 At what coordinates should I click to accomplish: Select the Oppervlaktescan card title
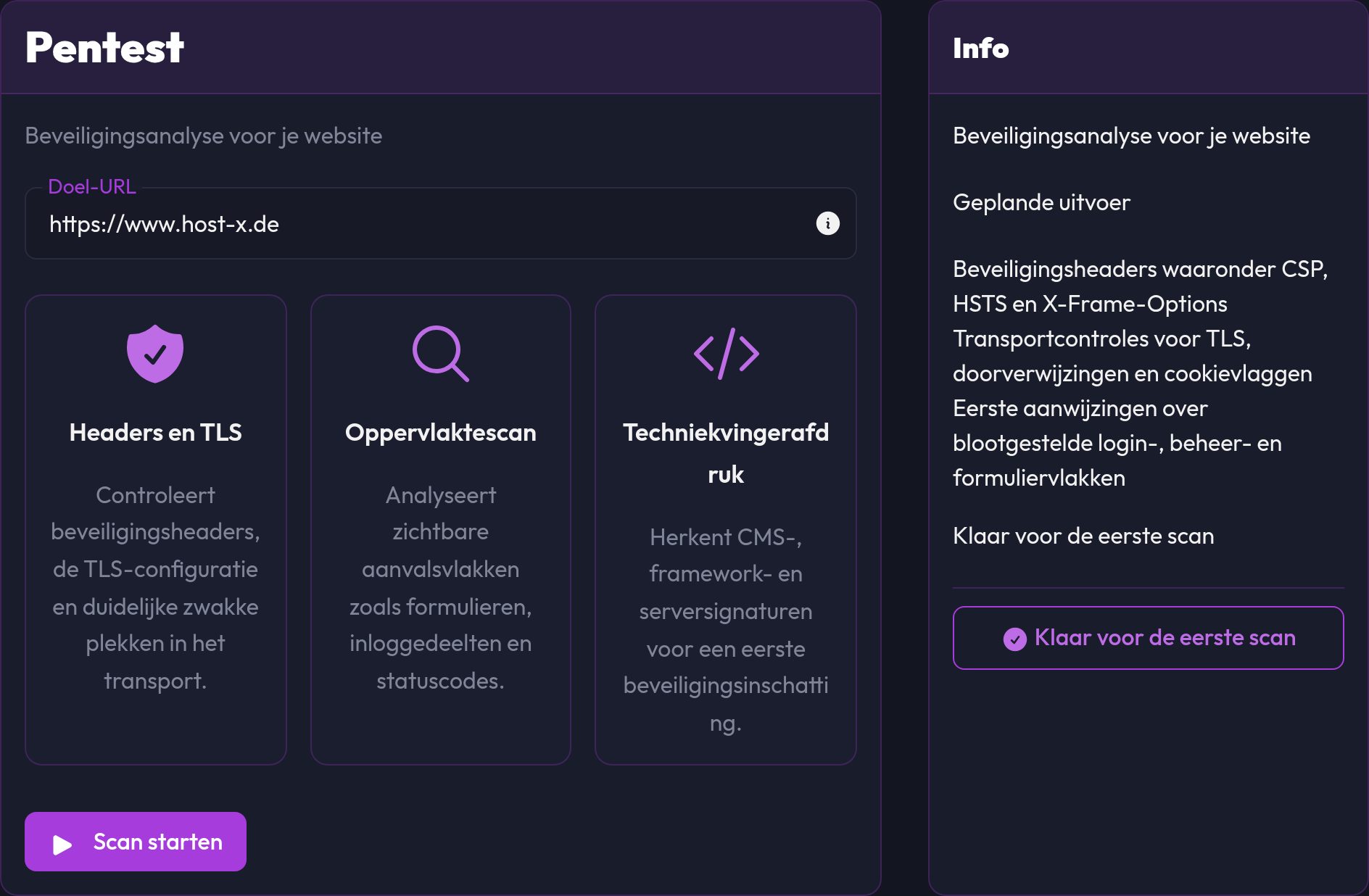point(441,432)
